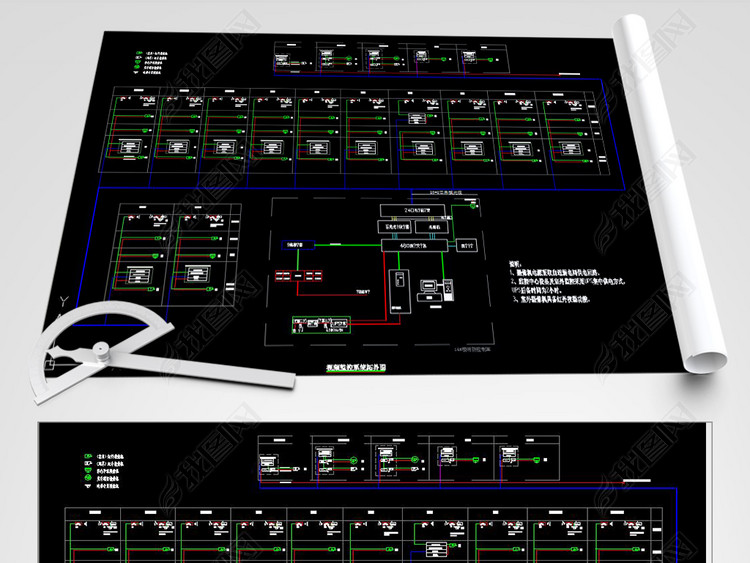Click the first small diagram in top row
750x563 pixels.
tap(289, 59)
